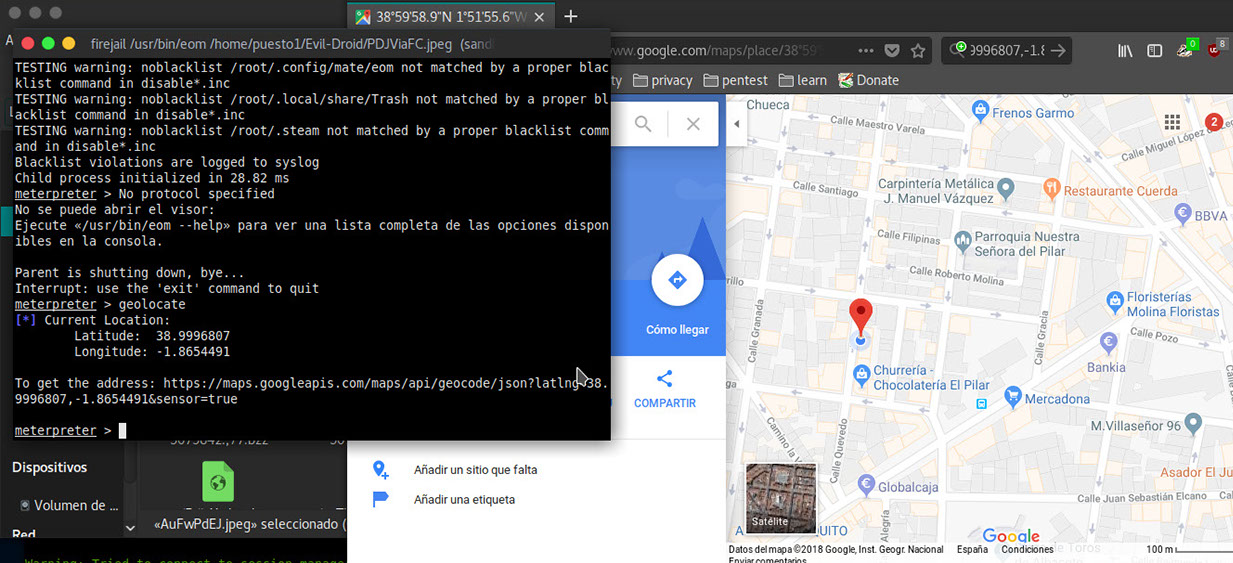1233x563 pixels.
Task: Click Añadir una etiqueta
Action: click(464, 499)
